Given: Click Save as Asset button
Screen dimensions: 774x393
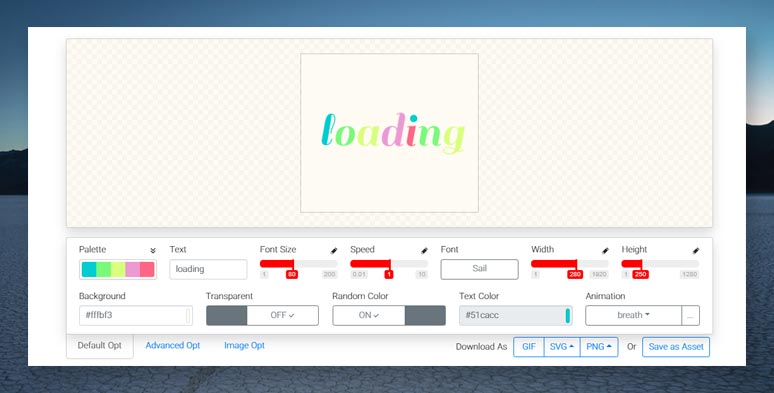Looking at the screenshot, I should click(676, 347).
